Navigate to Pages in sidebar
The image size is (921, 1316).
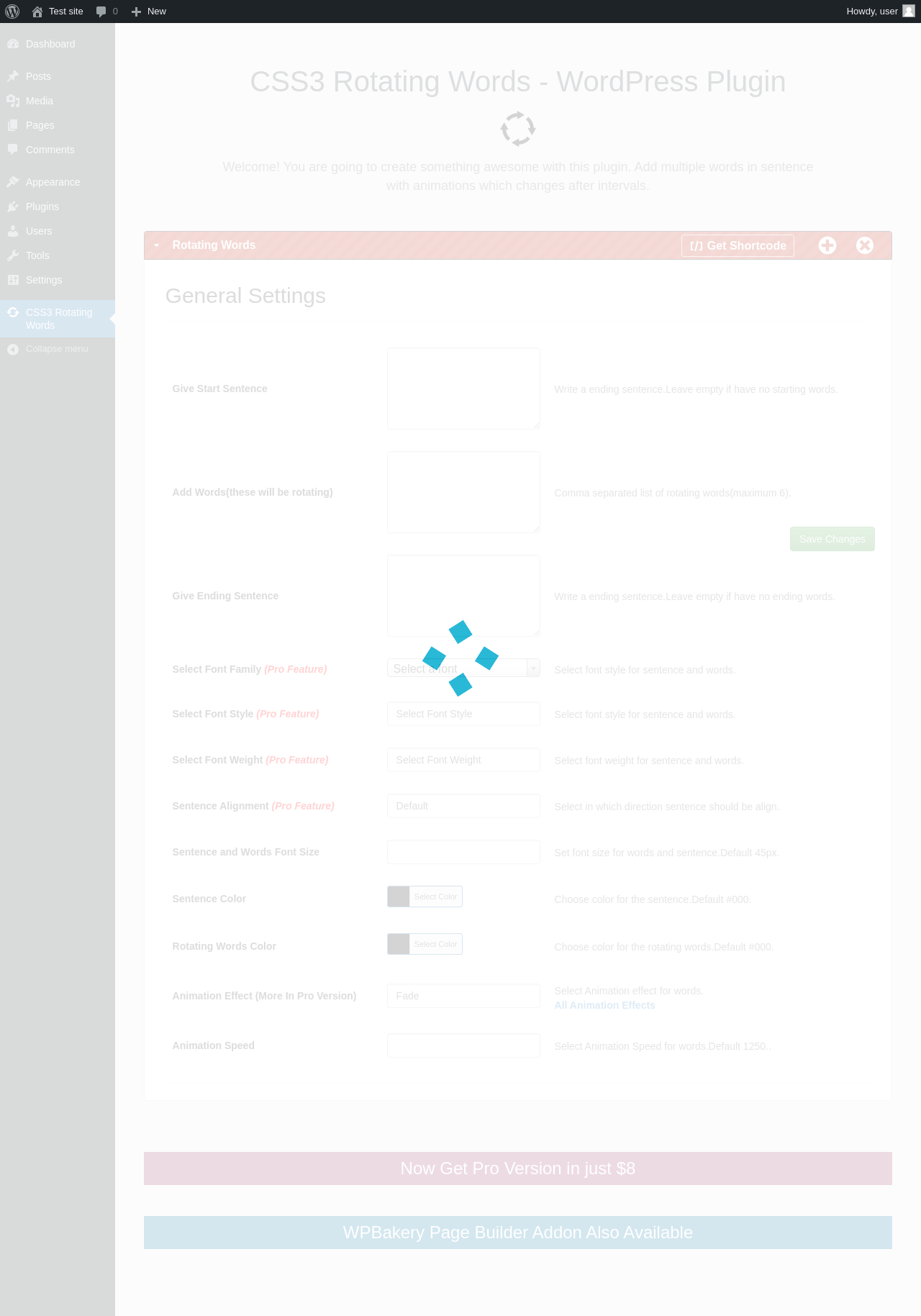pyautogui.click(x=58, y=125)
